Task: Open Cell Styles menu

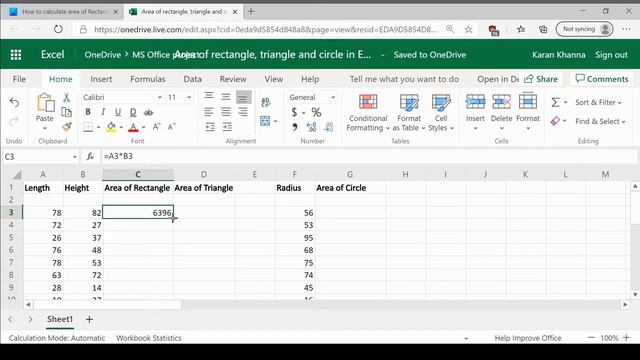Action: [x=441, y=112]
